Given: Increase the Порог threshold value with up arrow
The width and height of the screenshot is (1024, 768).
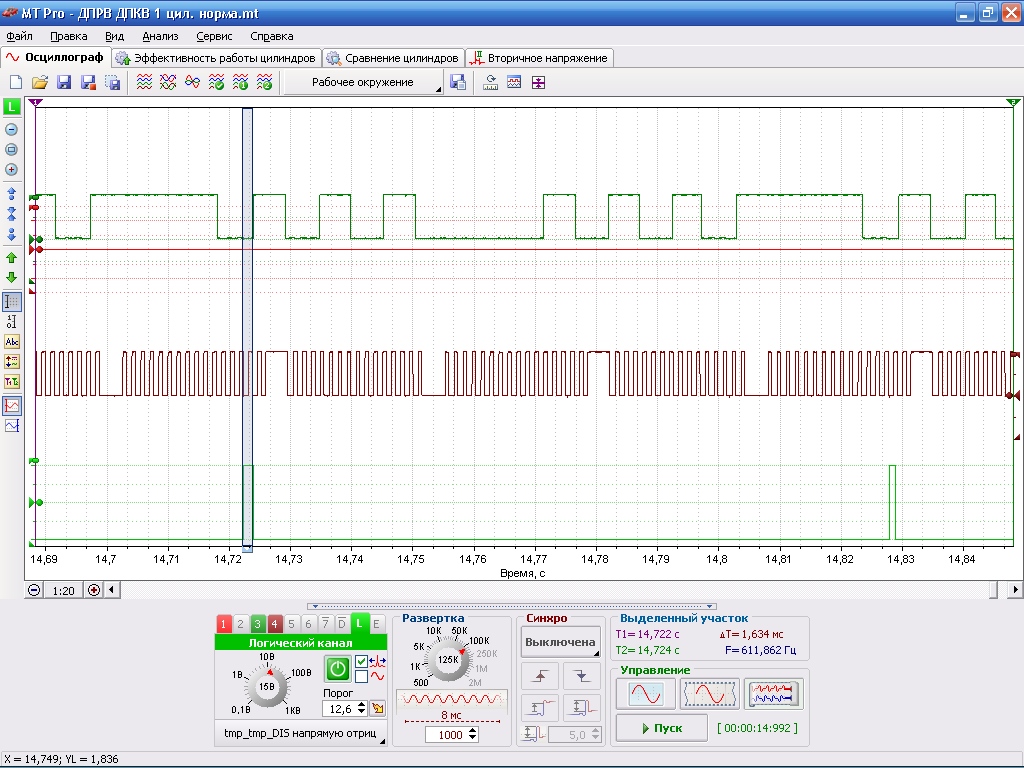Looking at the screenshot, I should point(362,705).
